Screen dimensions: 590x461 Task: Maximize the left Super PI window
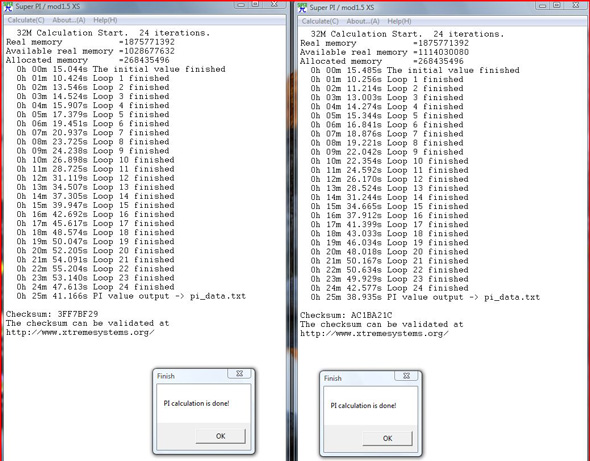(x=255, y=5)
